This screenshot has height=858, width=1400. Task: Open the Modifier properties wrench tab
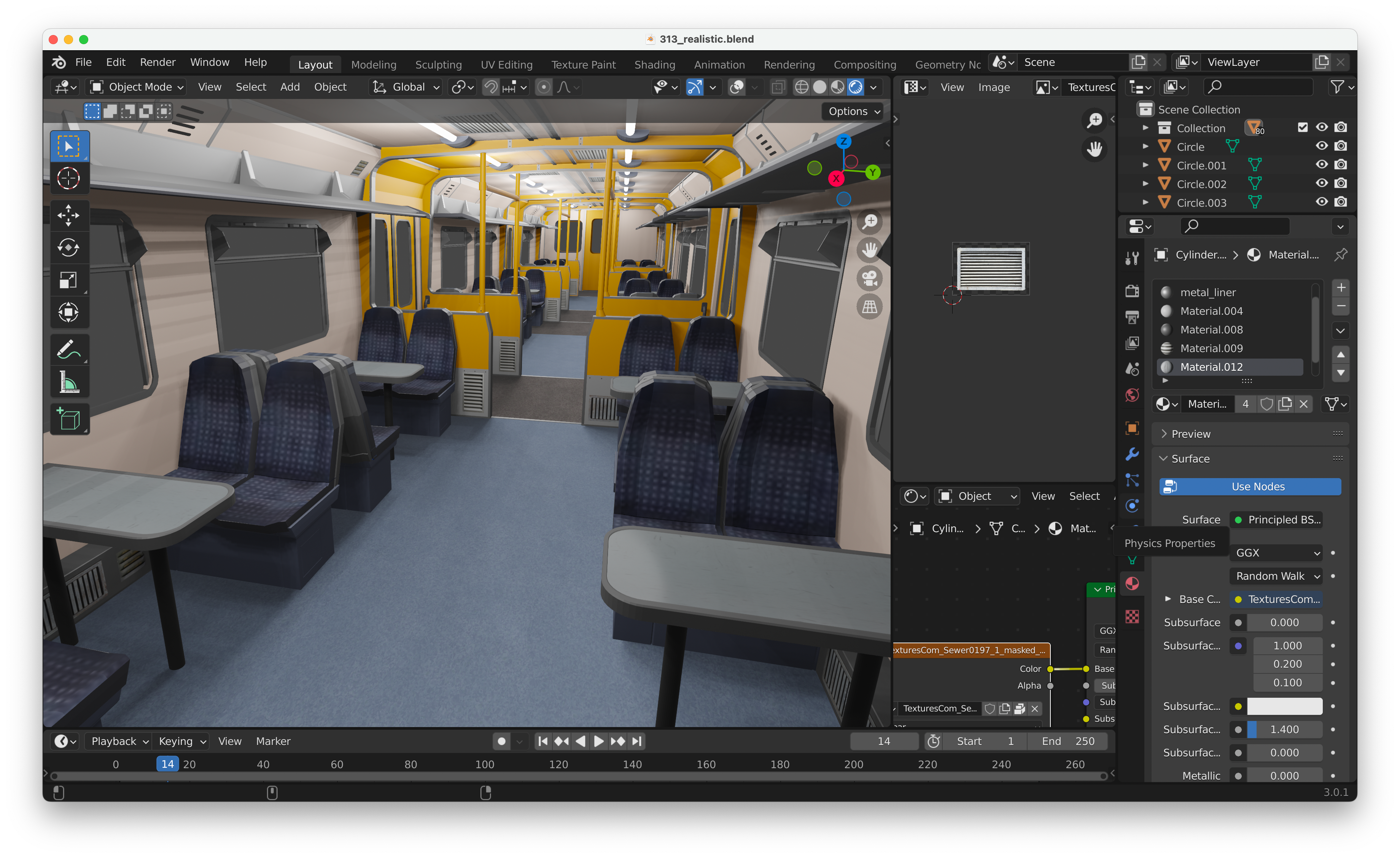click(1132, 454)
